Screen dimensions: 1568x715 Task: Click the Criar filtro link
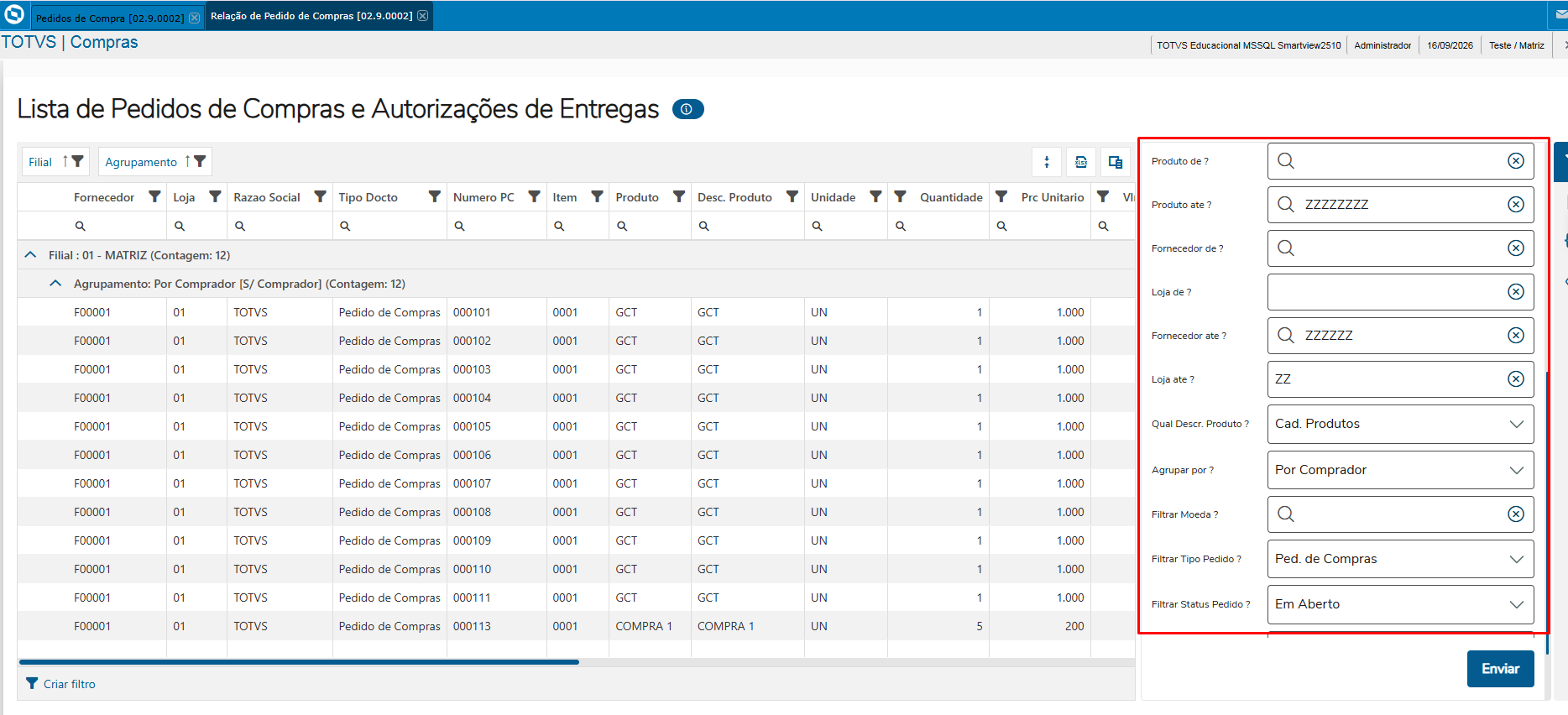pyautogui.click(x=70, y=684)
